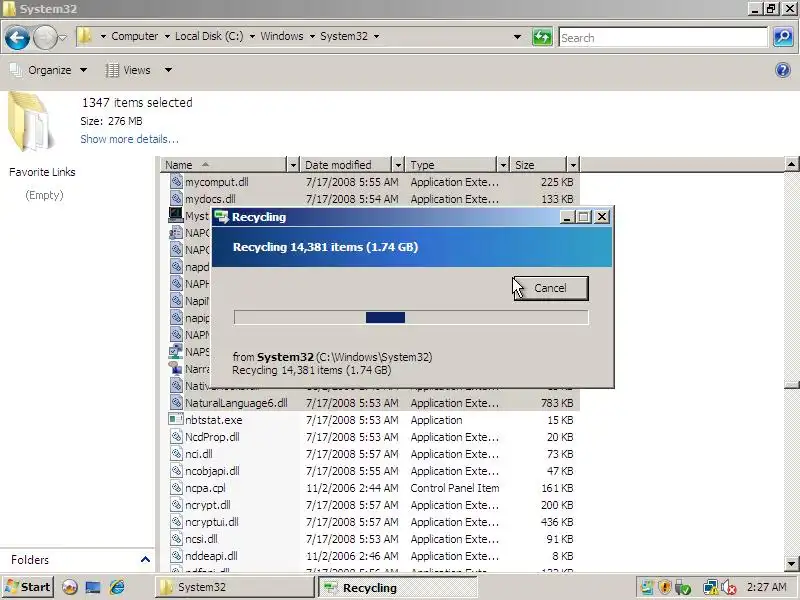
Task: Cancel the recycling operation
Action: click(x=551, y=288)
